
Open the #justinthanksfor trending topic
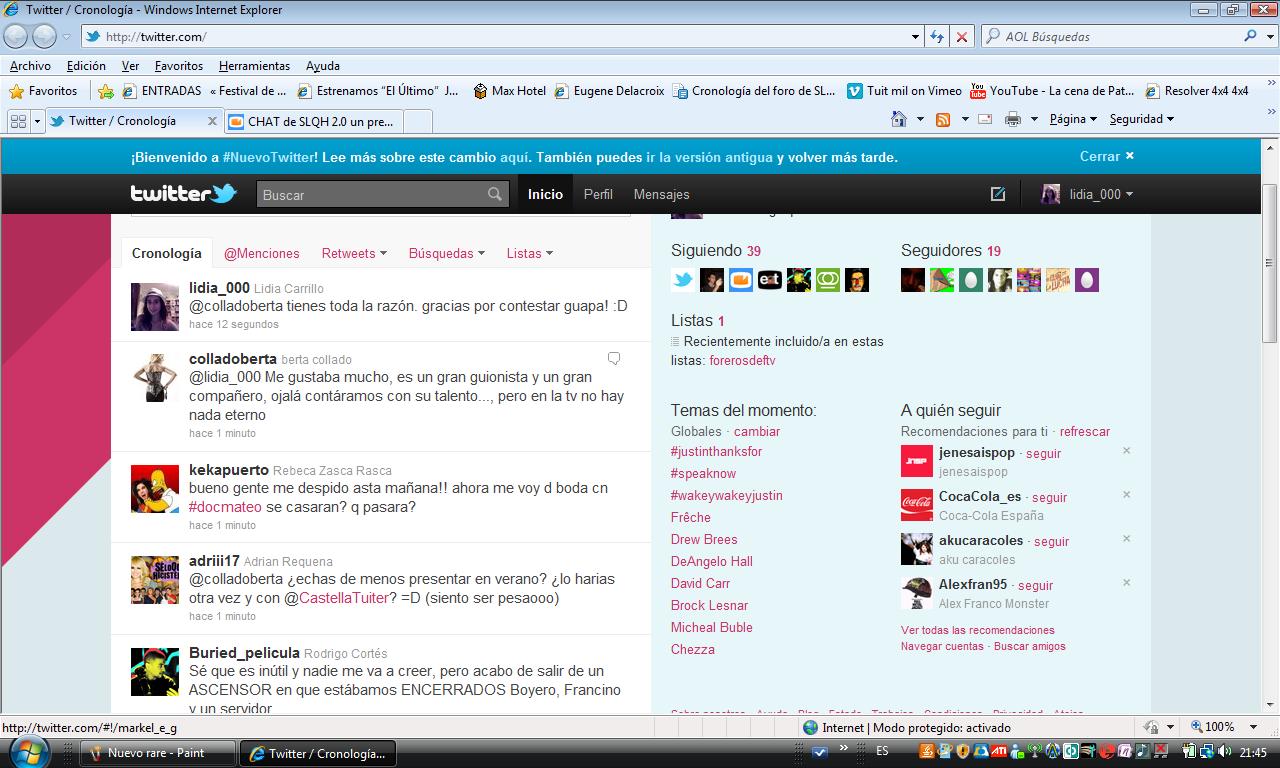click(x=716, y=451)
